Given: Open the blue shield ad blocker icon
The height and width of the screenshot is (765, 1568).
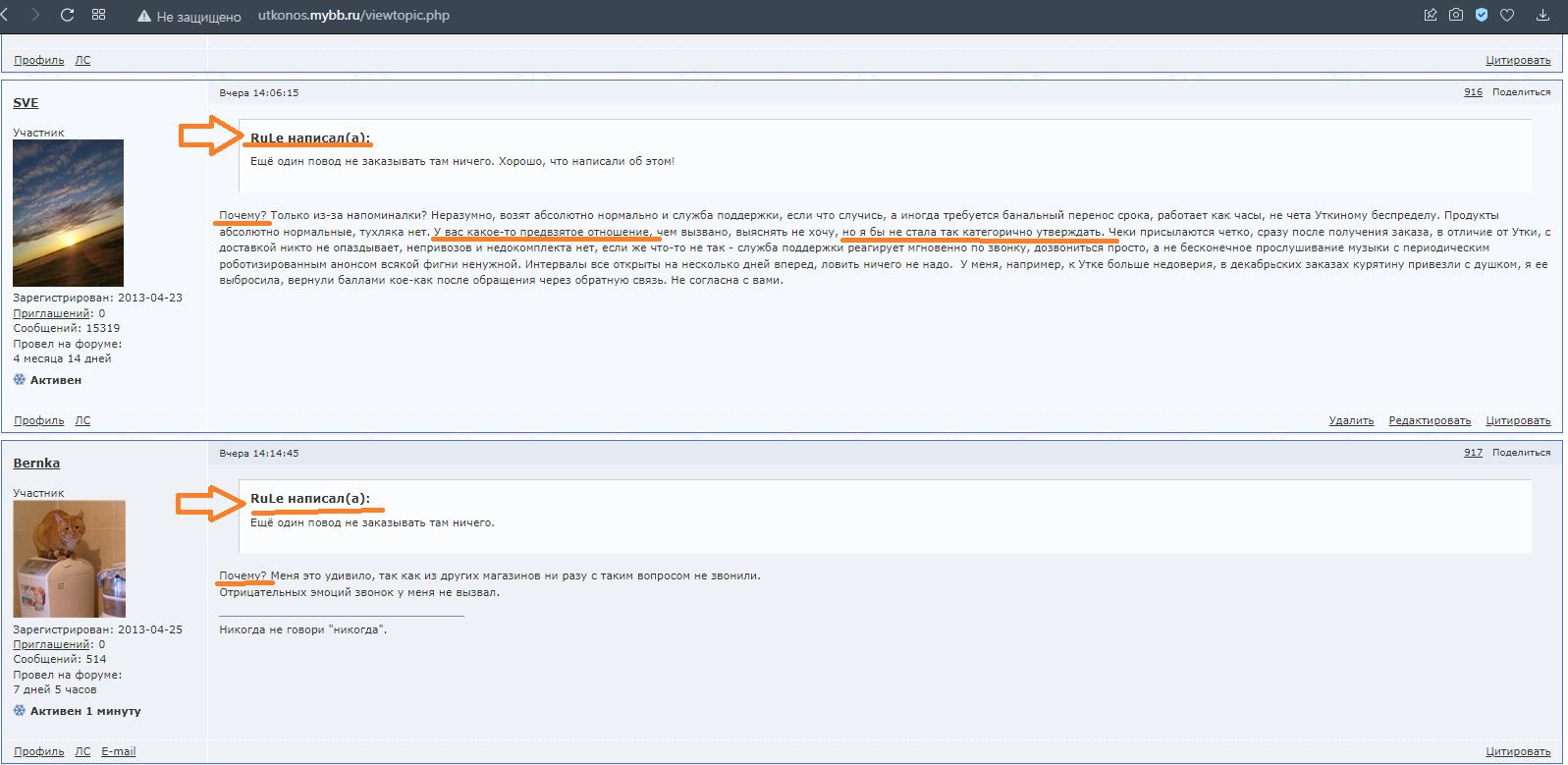Looking at the screenshot, I should click(x=1482, y=15).
